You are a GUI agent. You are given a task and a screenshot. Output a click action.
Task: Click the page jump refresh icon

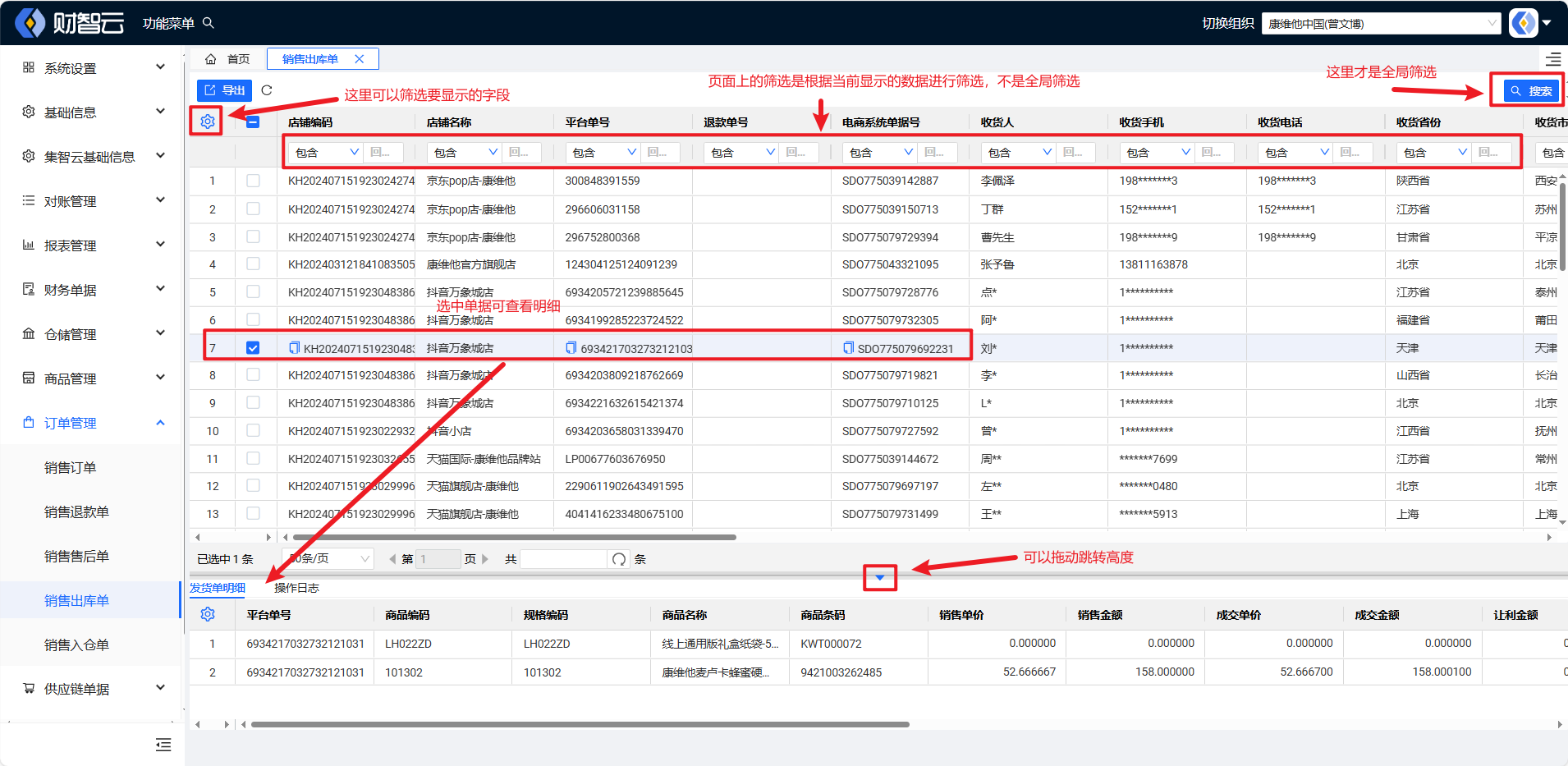click(619, 559)
